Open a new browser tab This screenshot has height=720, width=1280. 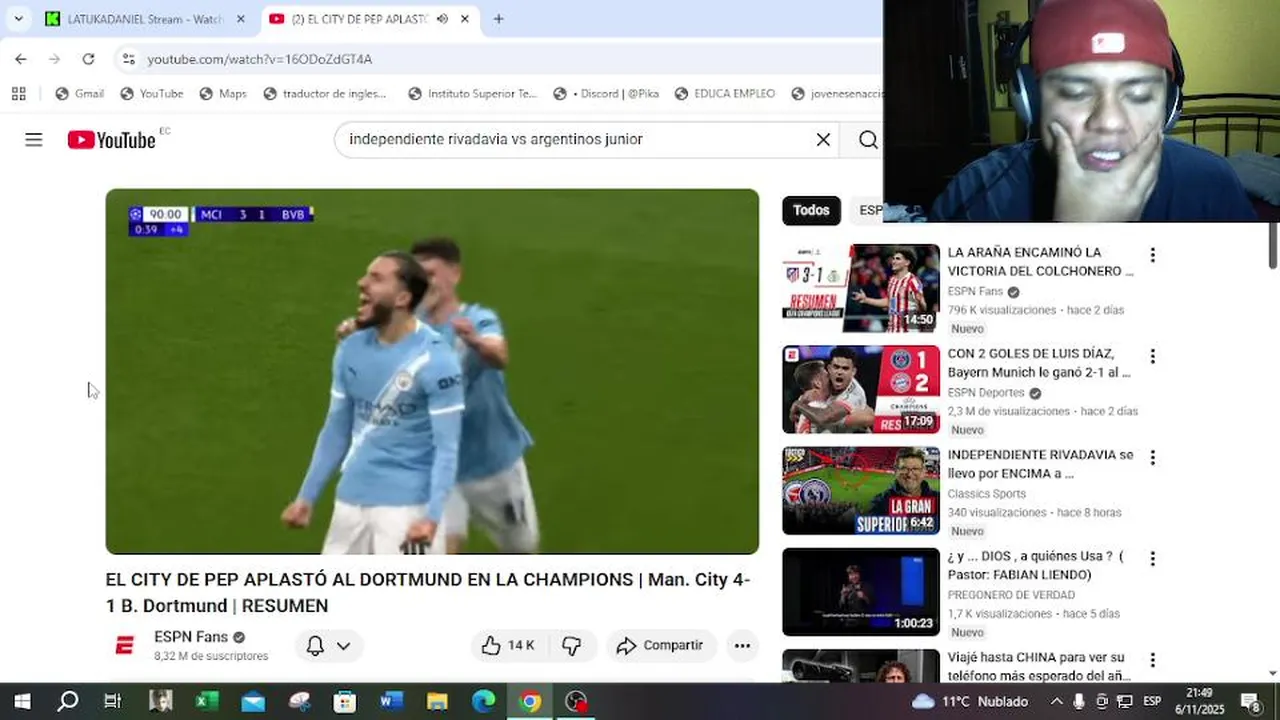(499, 19)
